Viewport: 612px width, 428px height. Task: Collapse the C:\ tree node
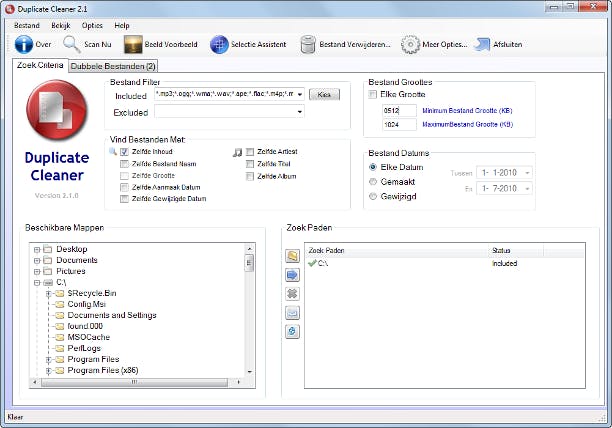37,282
